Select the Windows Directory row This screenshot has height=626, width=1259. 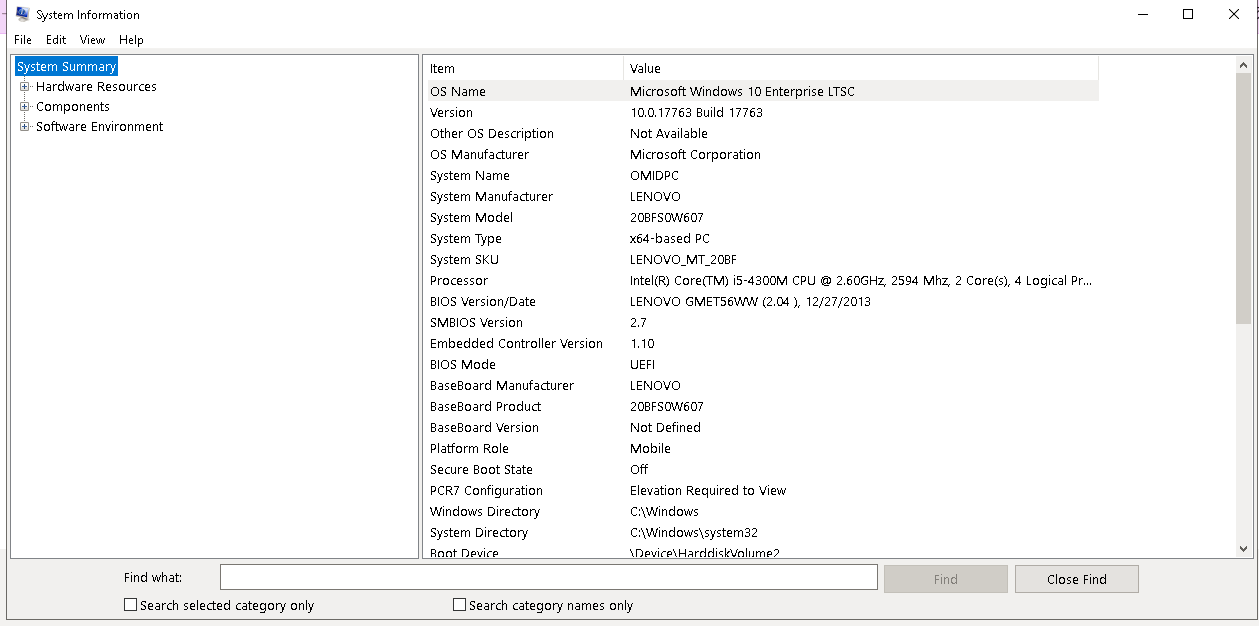click(x=761, y=512)
